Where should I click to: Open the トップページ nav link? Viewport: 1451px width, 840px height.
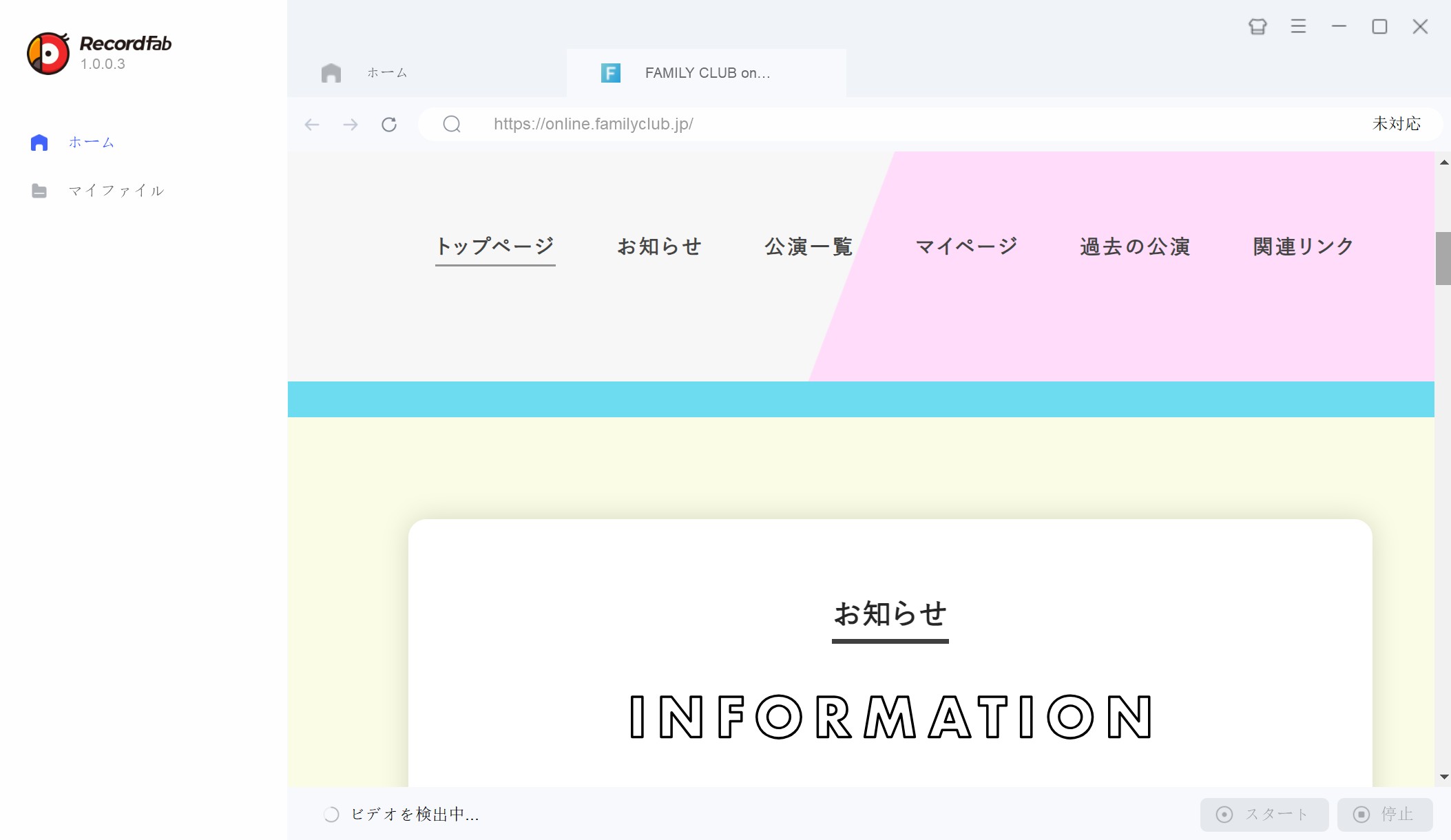pos(495,246)
